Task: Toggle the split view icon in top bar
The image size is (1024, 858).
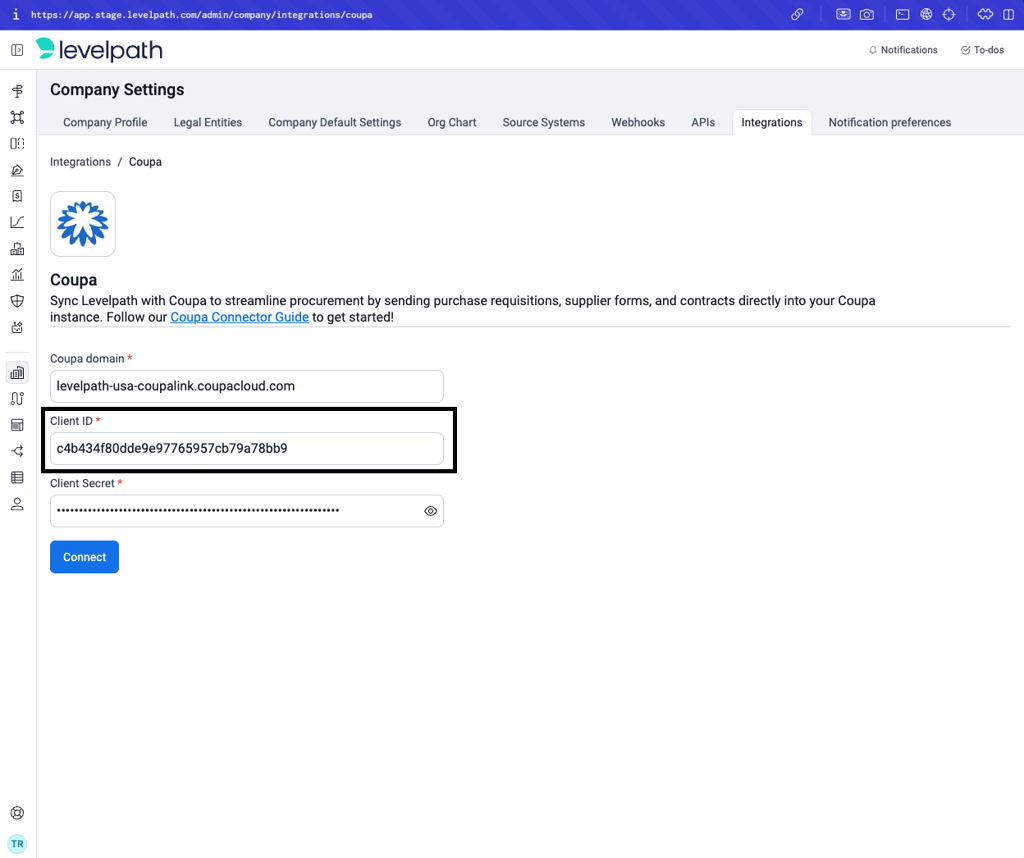Action: pyautogui.click(x=1010, y=15)
